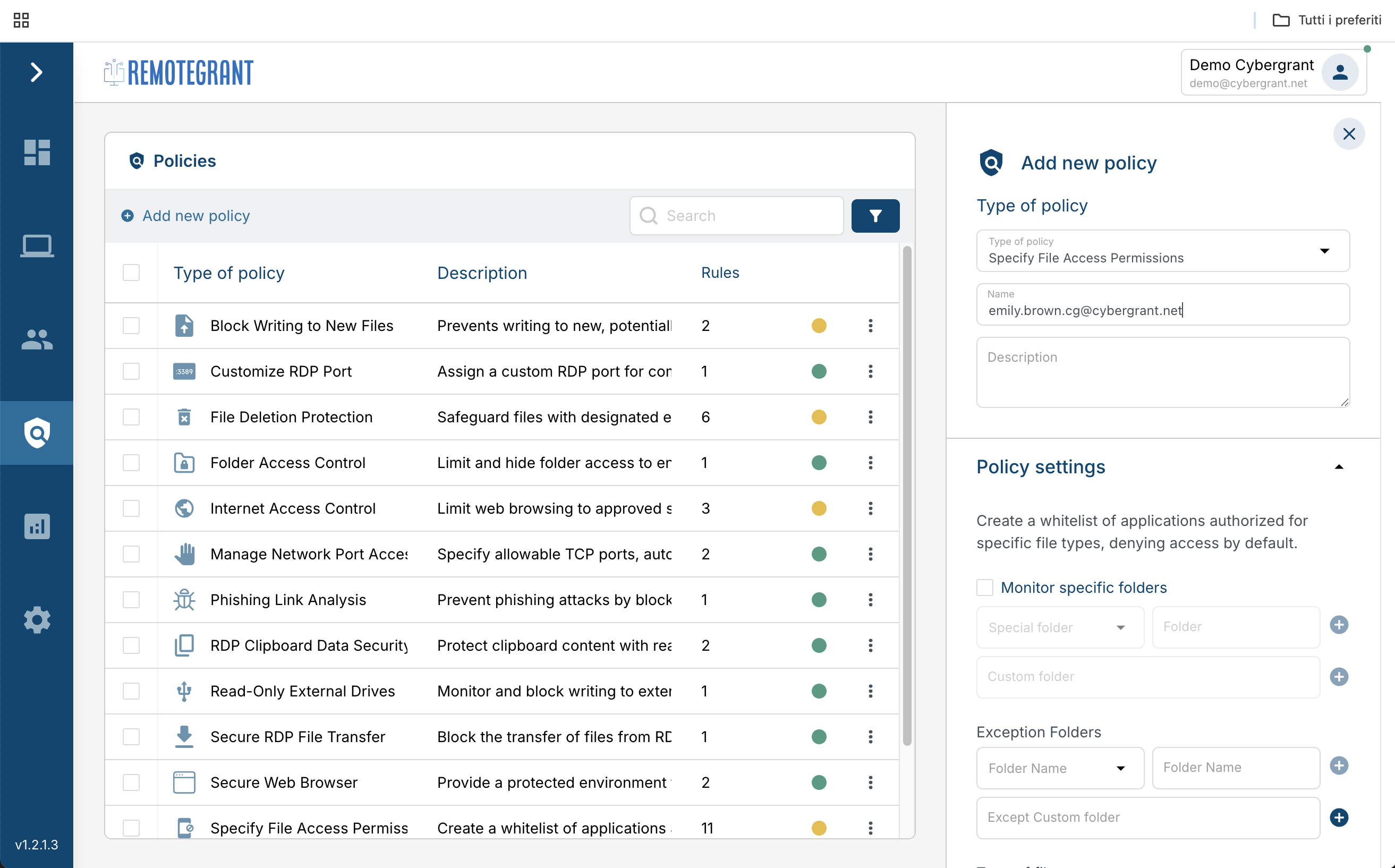The height and width of the screenshot is (868, 1395).
Task: Collapse the Policy settings section
Action: click(1339, 467)
